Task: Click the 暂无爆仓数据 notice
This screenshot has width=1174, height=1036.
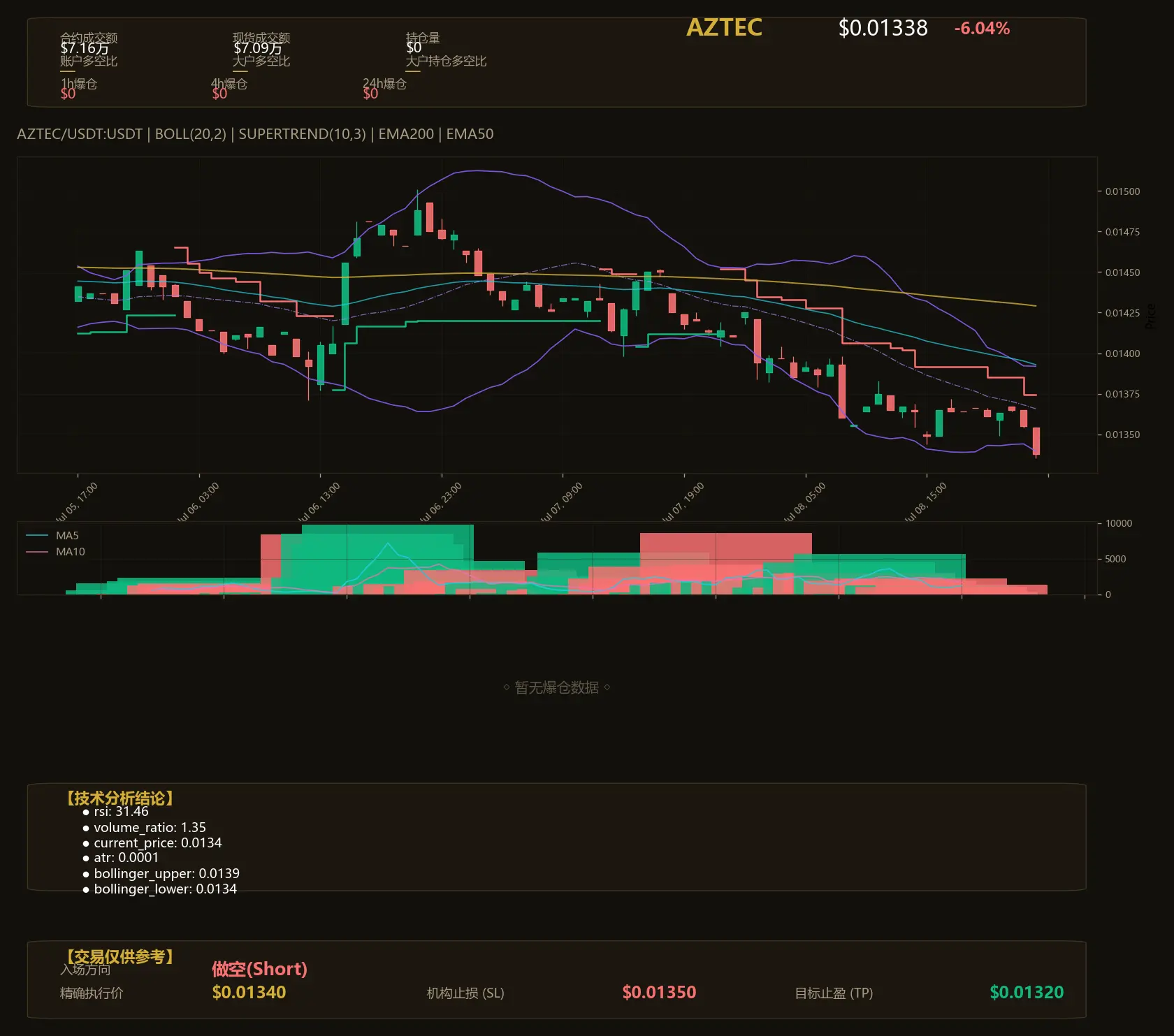Action: [557, 687]
